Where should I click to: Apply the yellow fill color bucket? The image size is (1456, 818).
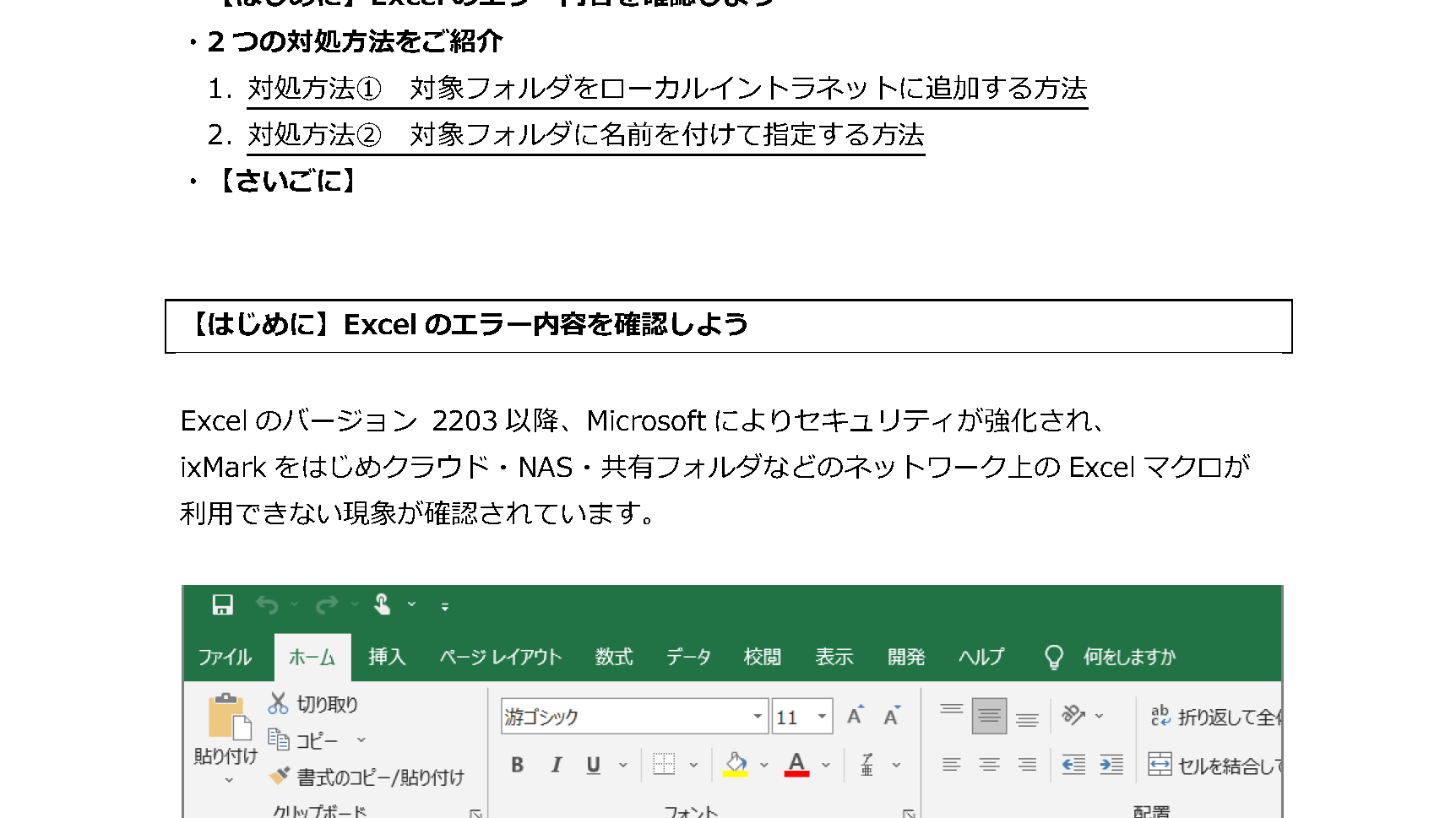coord(736,765)
